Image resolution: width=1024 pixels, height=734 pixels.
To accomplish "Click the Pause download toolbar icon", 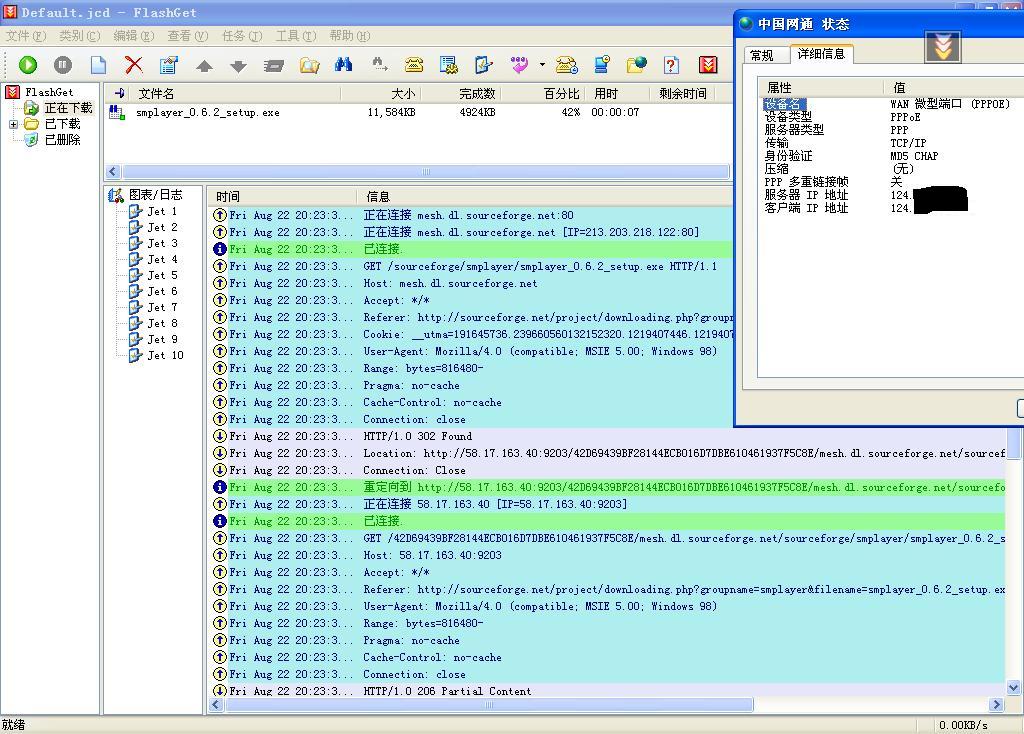I will click(x=63, y=65).
